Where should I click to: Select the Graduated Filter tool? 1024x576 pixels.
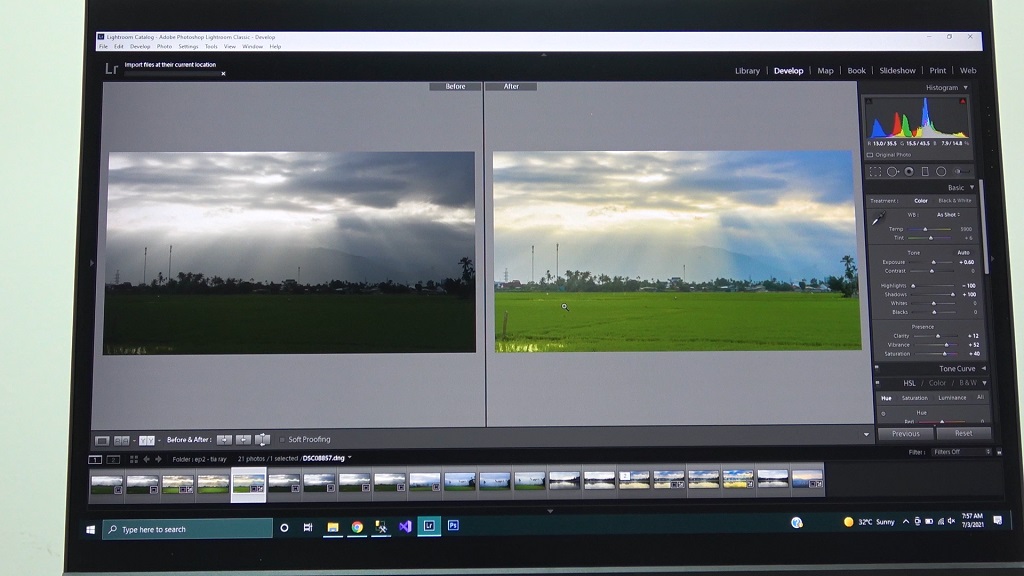pyautogui.click(x=925, y=172)
